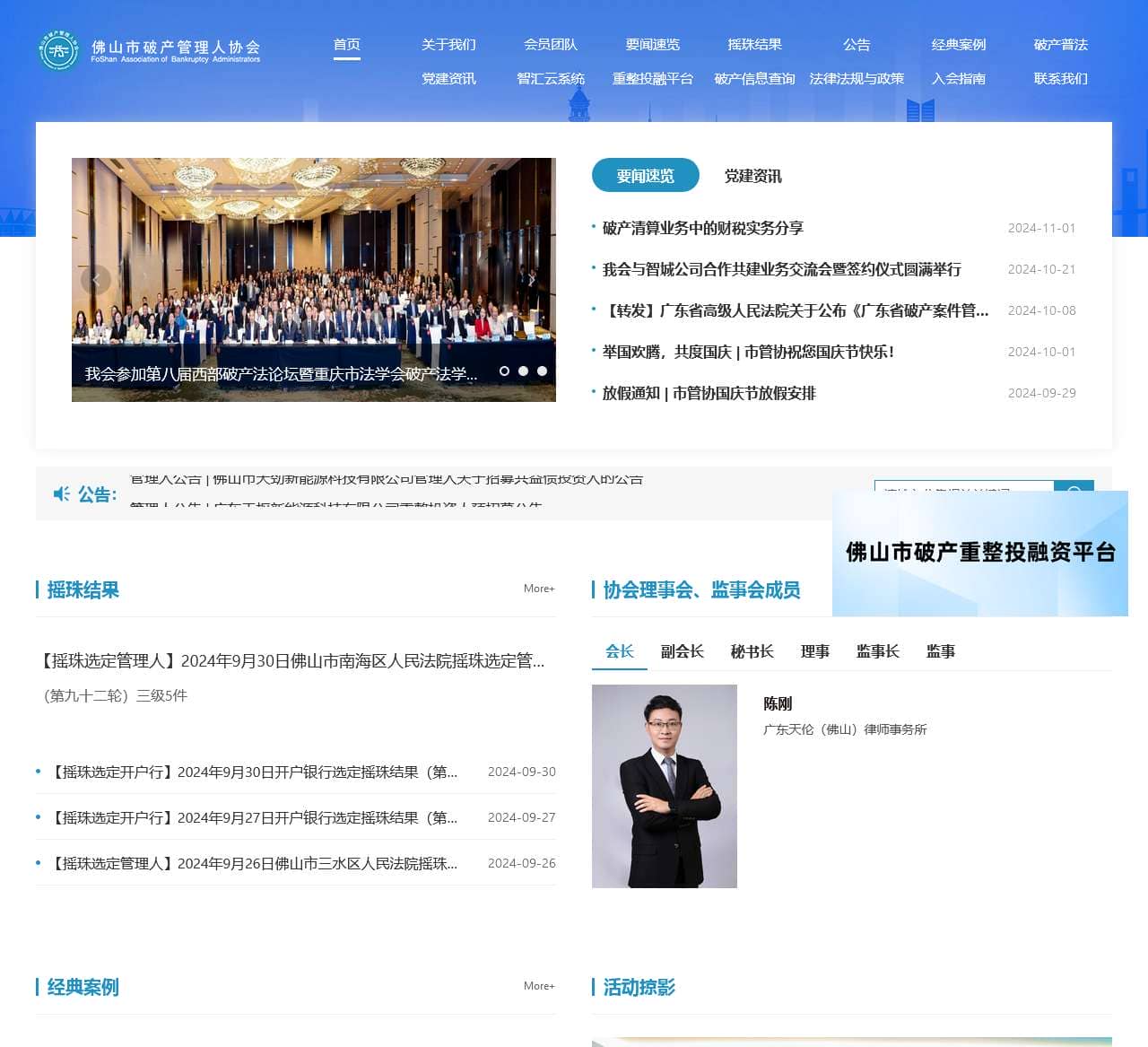Go to 重整投融平台

tap(653, 79)
